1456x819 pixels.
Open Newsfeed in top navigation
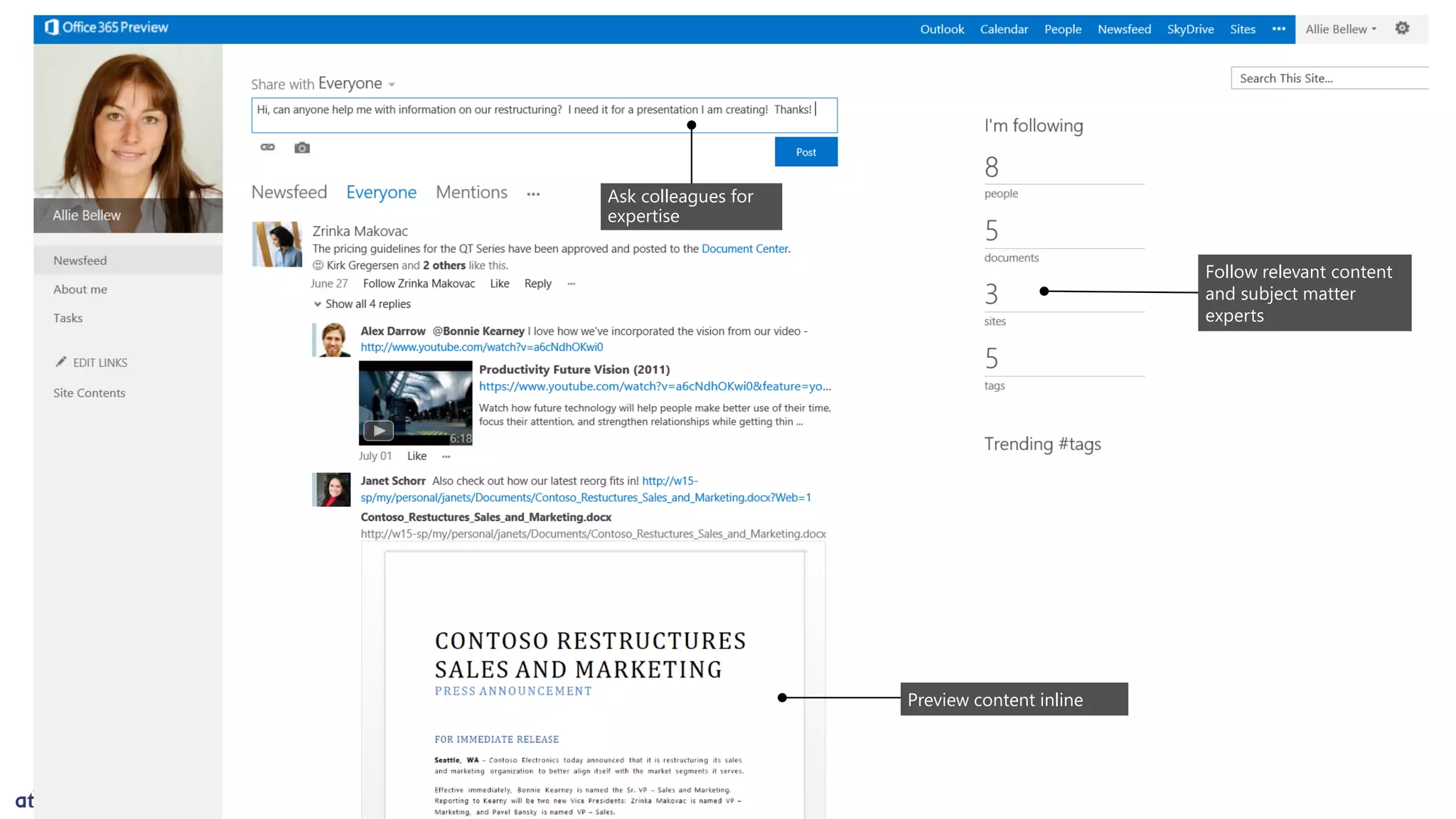(x=1124, y=29)
